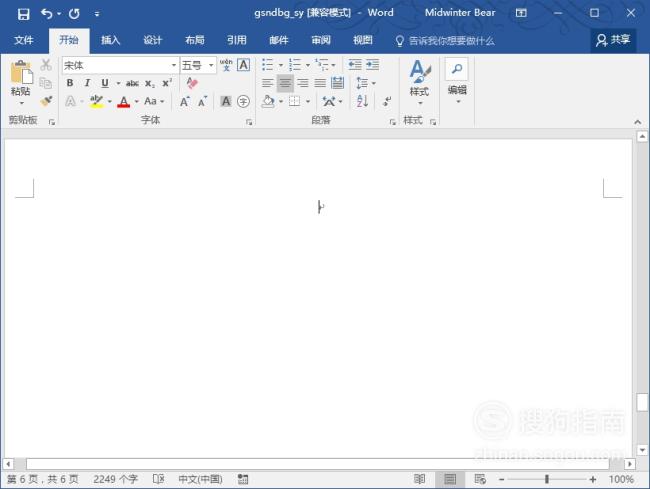Open the font size dropdown (五号)
Image resolution: width=650 pixels, height=489 pixels.
tap(211, 65)
